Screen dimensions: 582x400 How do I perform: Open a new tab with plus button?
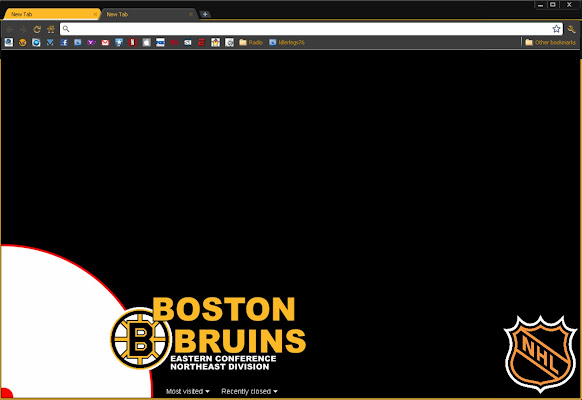pos(205,14)
